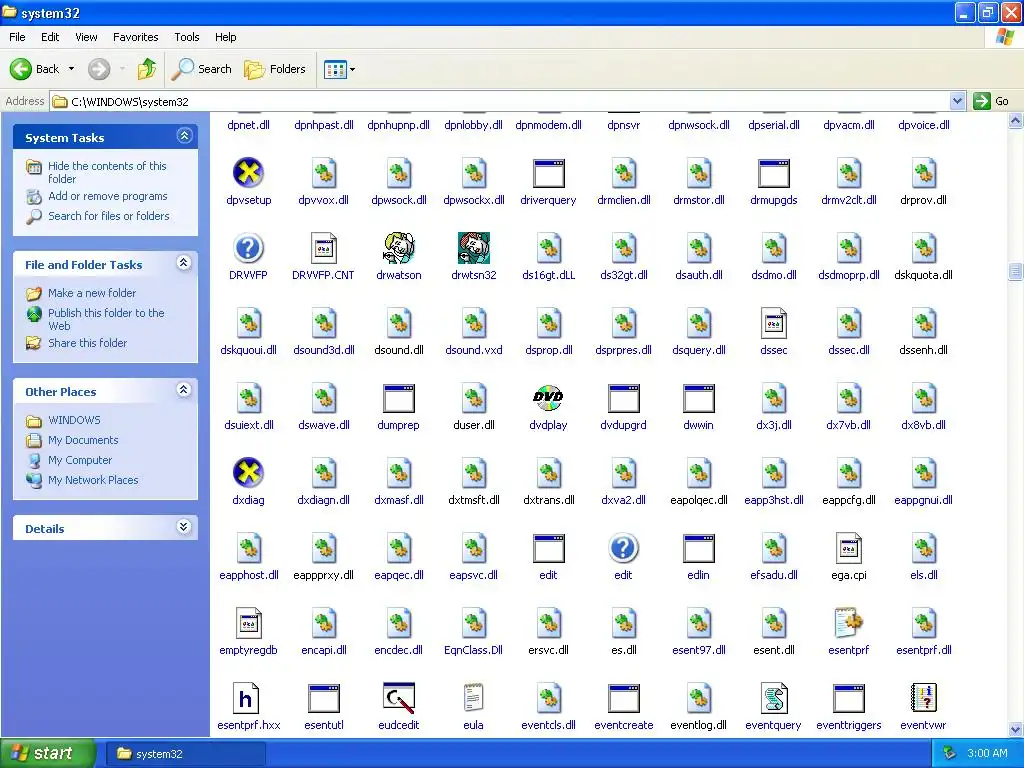Open the dpvsetup application icon
Image resolution: width=1024 pixels, height=768 pixels.
tap(248, 173)
